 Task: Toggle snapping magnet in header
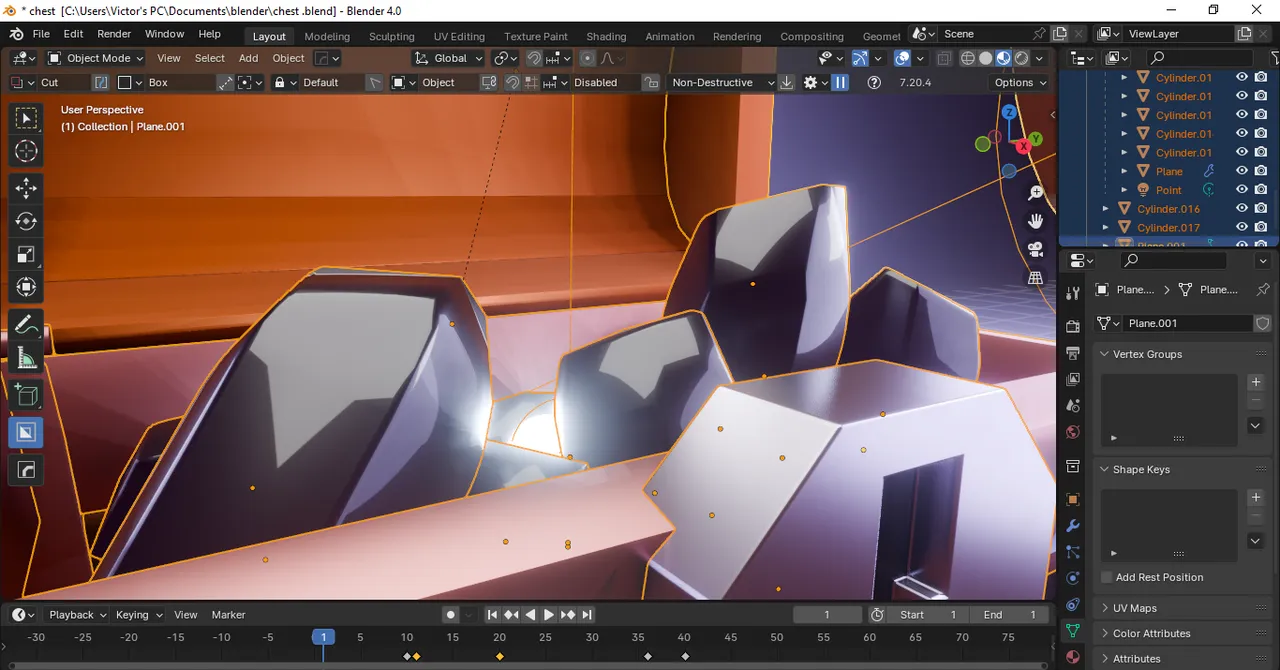pyautogui.click(x=535, y=58)
